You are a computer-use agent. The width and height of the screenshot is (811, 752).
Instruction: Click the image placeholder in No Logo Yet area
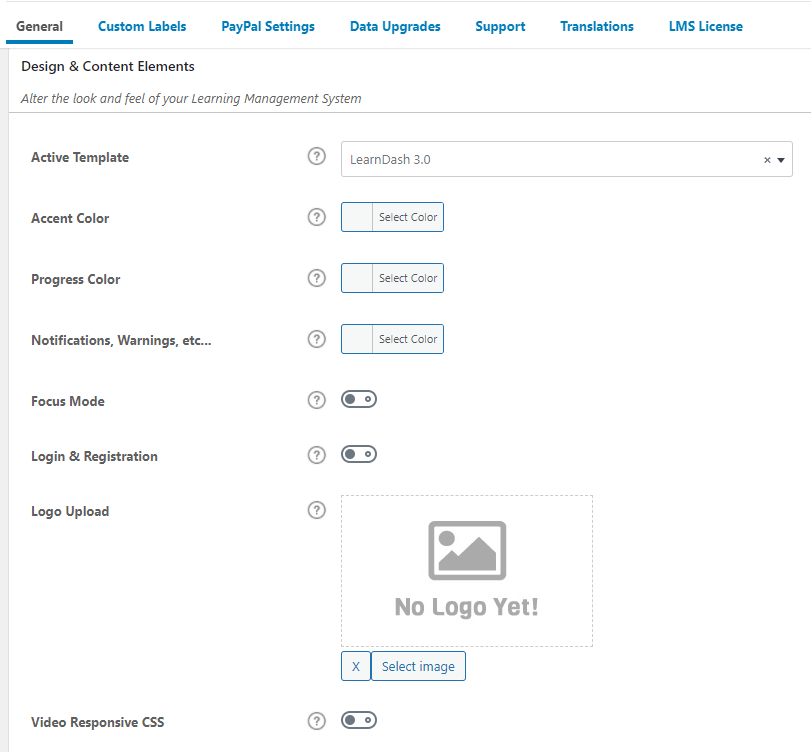tap(466, 550)
